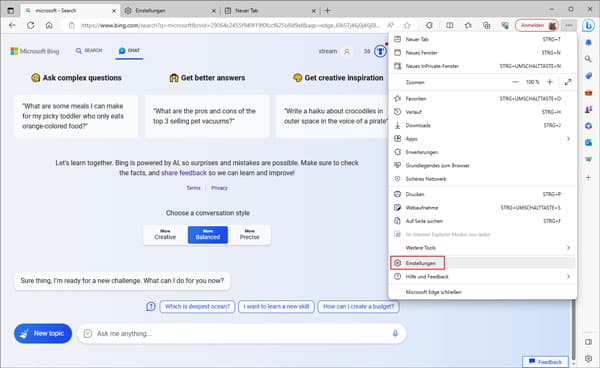Open Bing sidebar icon at top right
600x368 pixels.
[588, 25]
